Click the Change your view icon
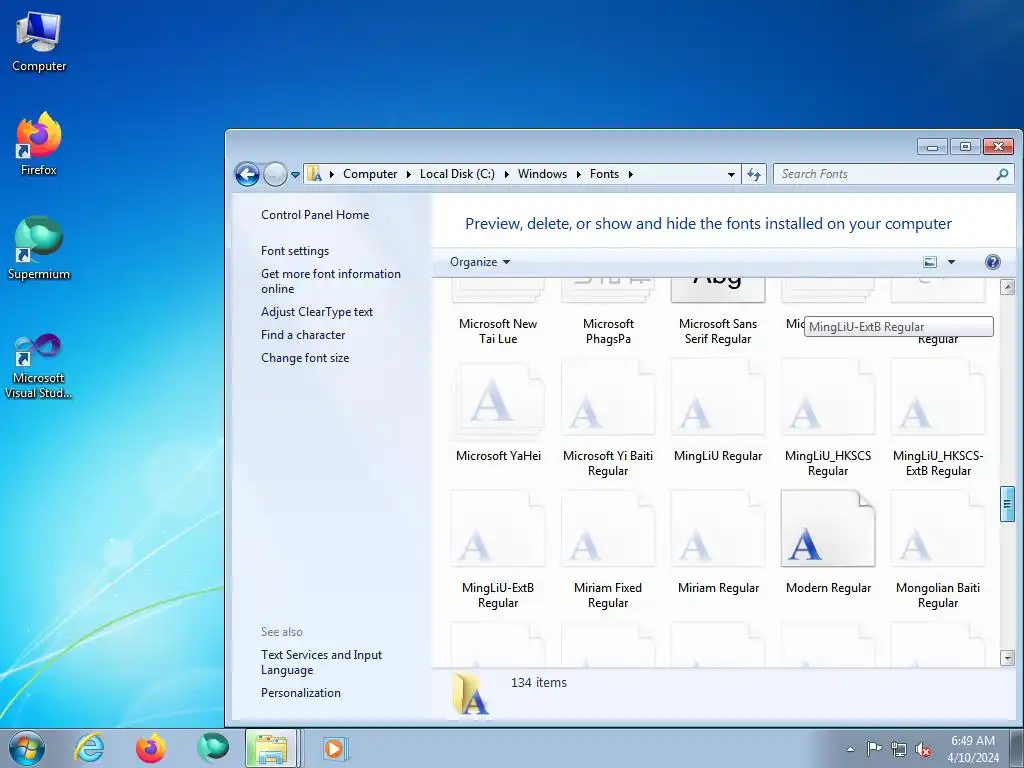The width and height of the screenshot is (1024, 768). (930, 262)
